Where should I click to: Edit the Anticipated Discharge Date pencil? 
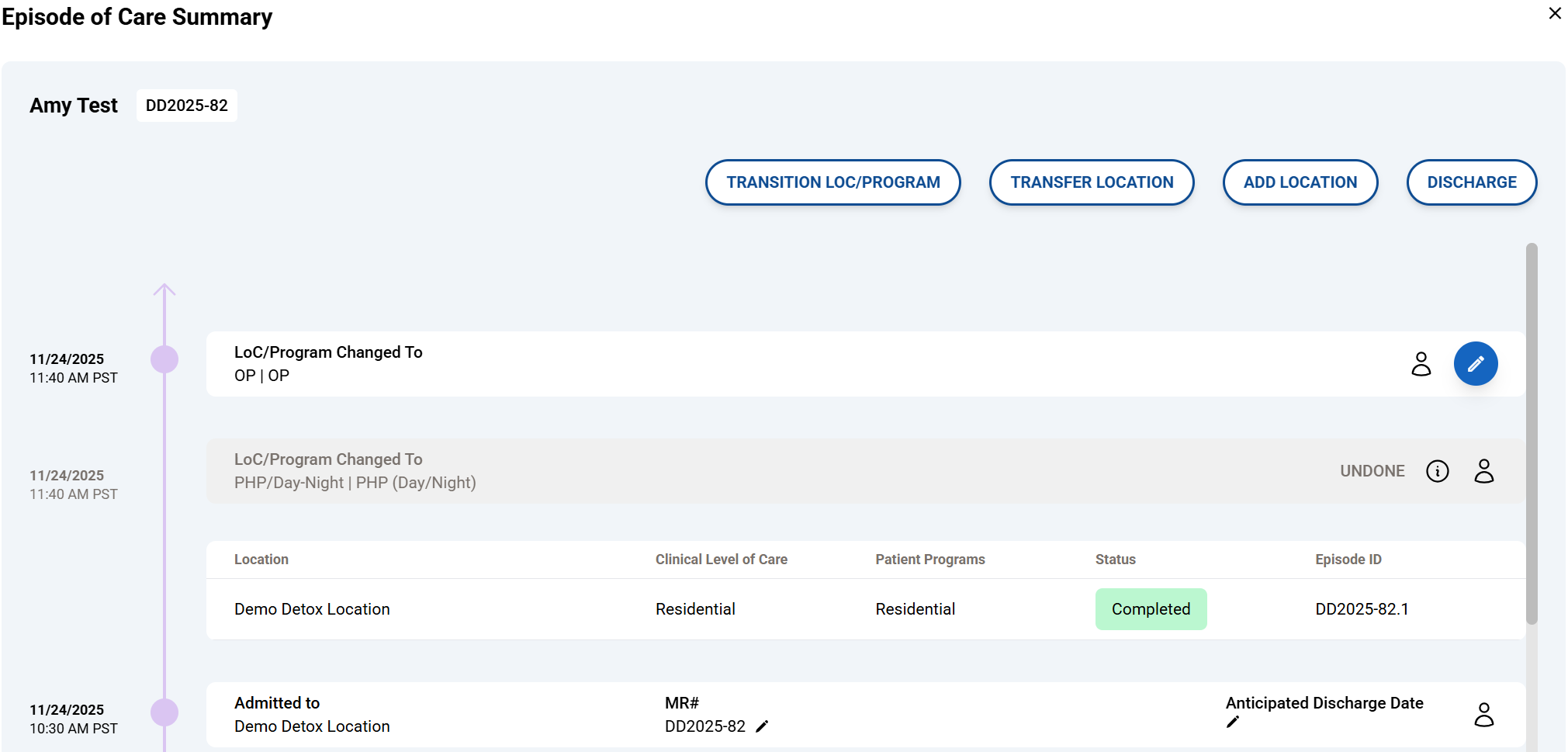pos(1233,723)
